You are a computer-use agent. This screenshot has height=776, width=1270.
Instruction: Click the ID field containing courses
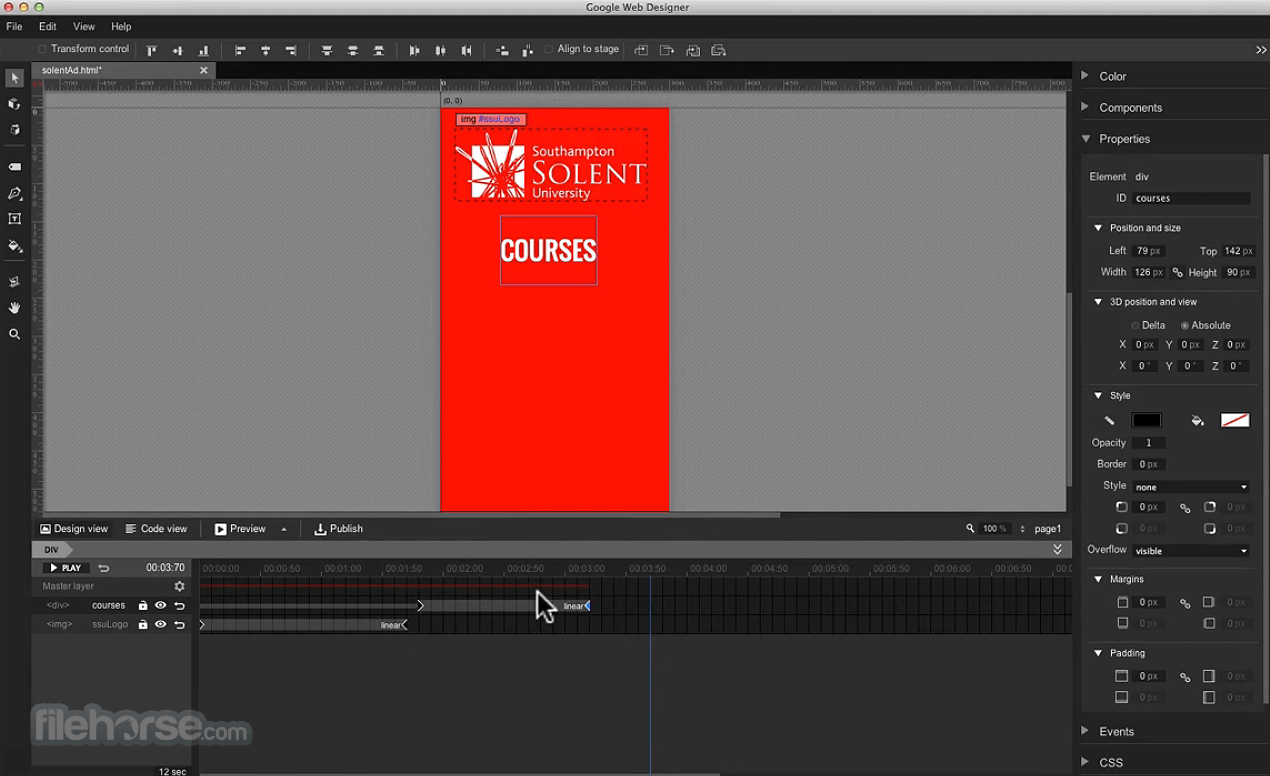1191,198
